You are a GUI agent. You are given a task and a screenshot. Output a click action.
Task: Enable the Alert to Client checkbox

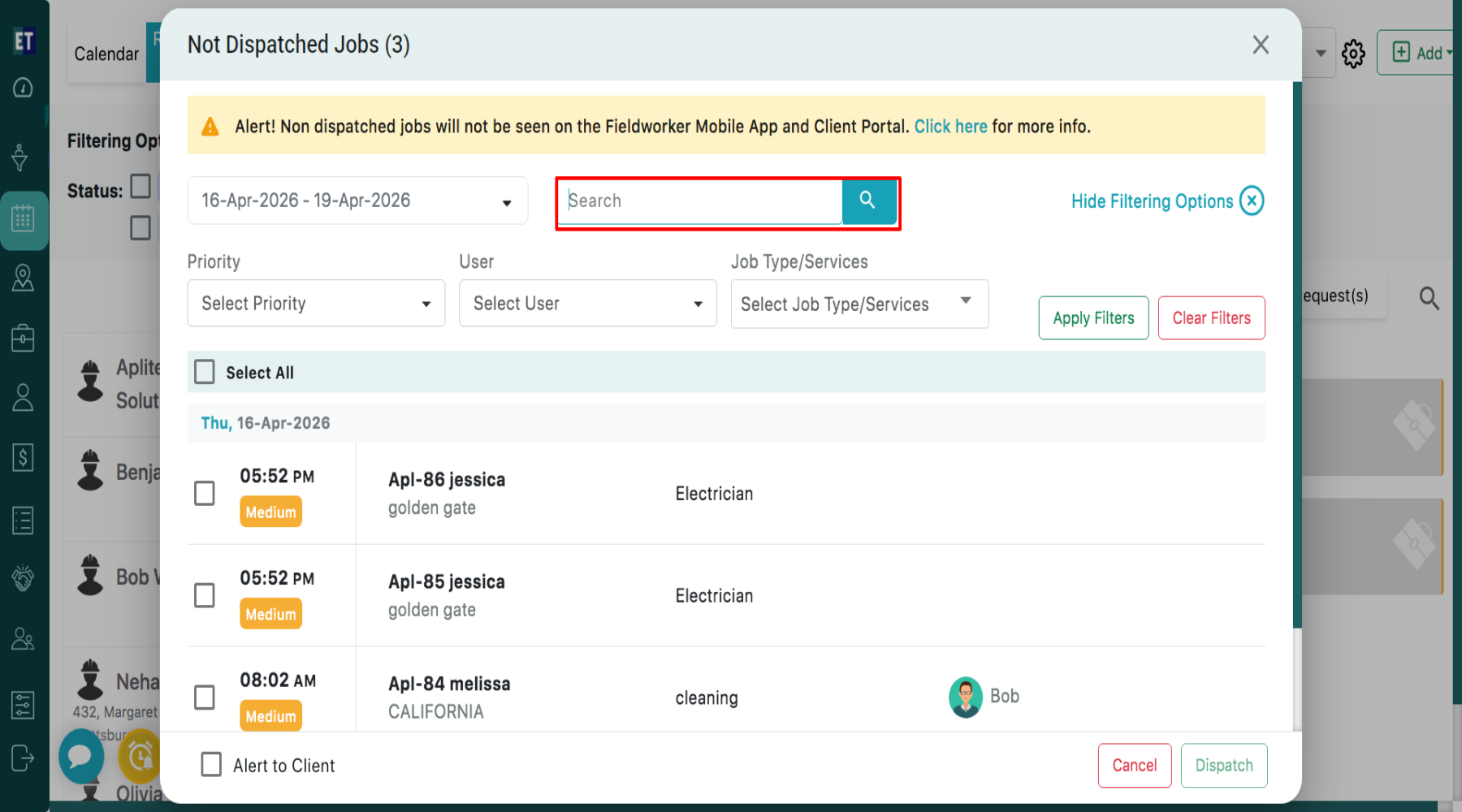click(211, 765)
